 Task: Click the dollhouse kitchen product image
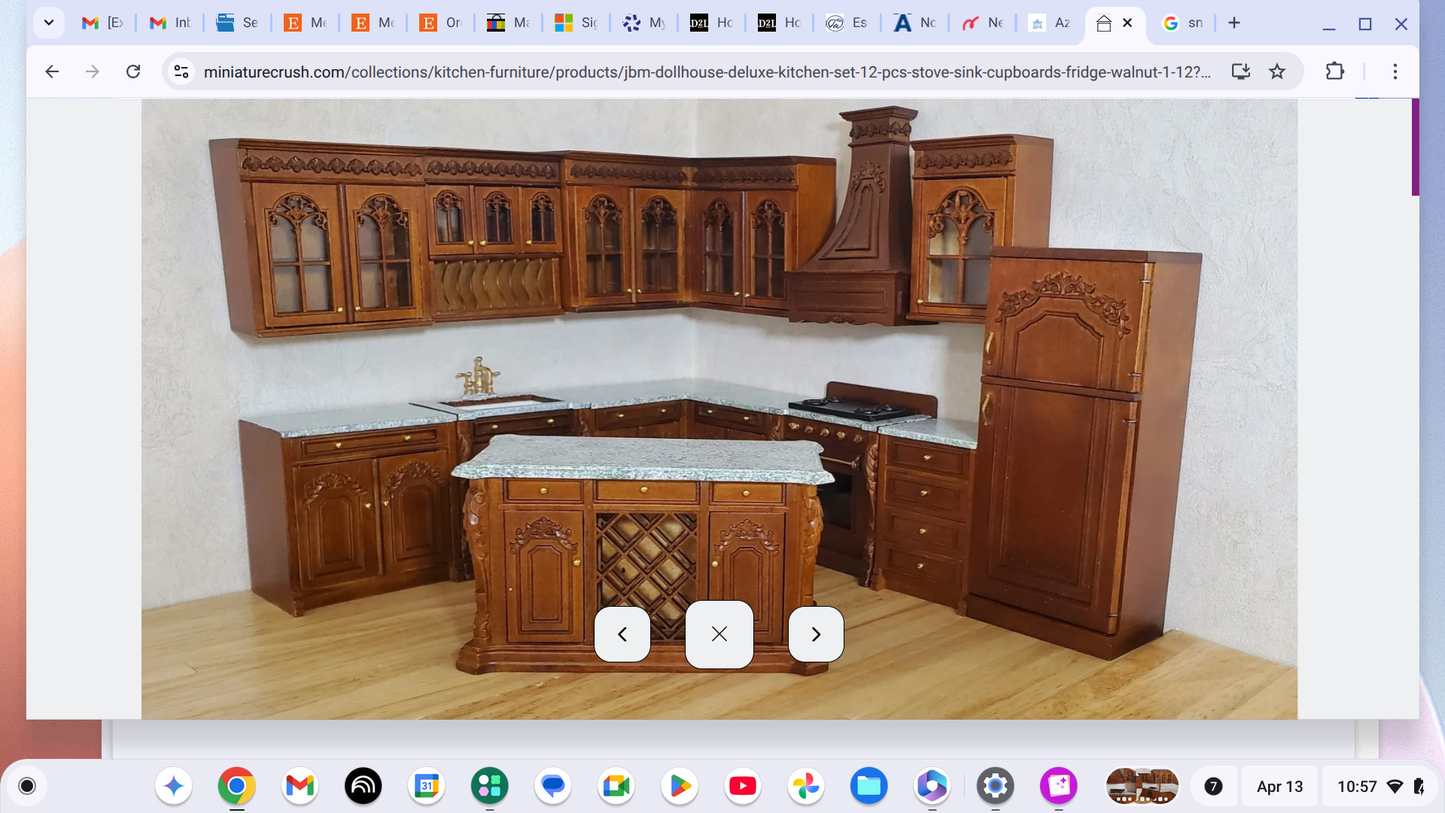(719, 409)
